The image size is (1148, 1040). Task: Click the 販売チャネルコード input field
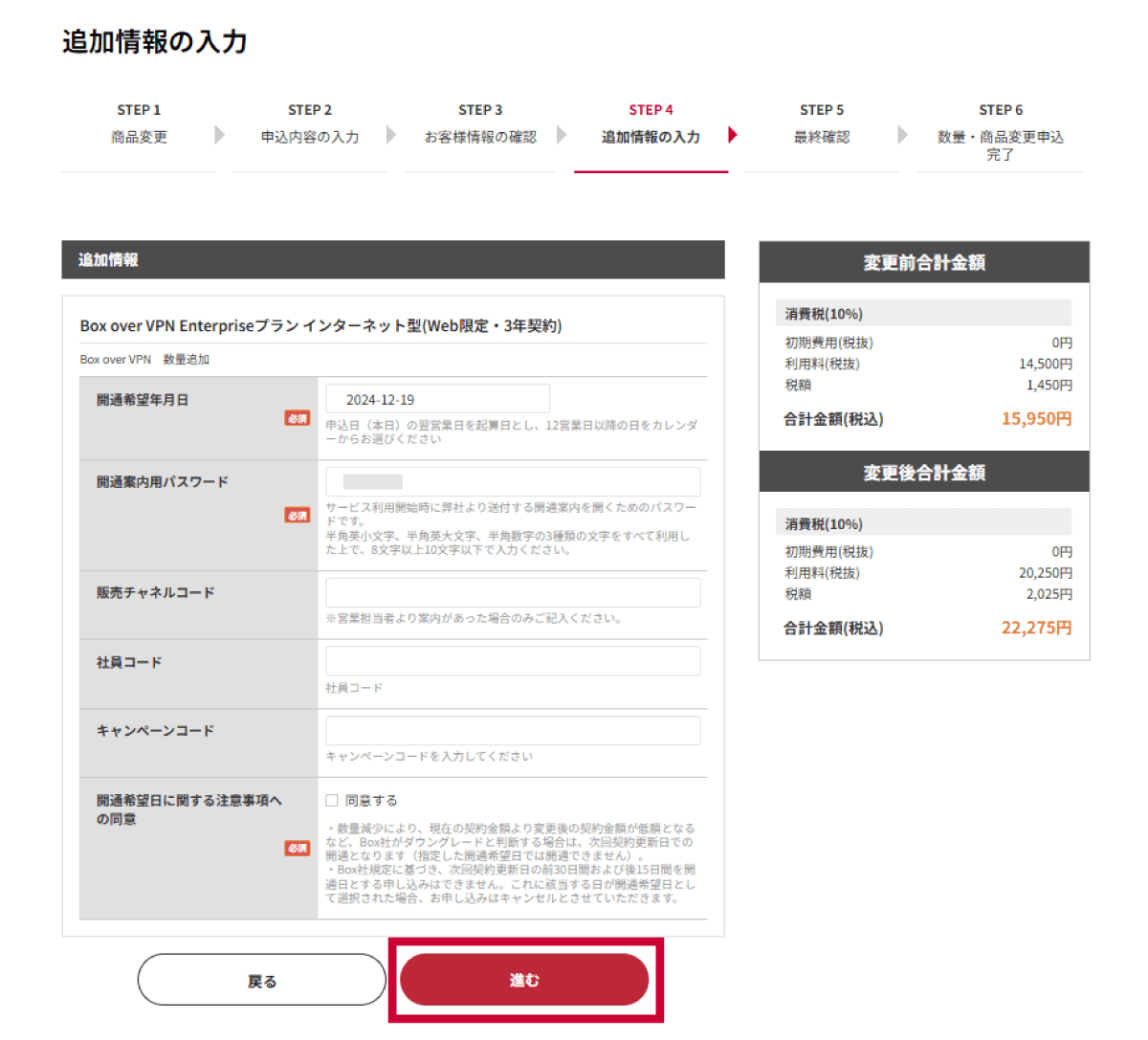pos(513,592)
